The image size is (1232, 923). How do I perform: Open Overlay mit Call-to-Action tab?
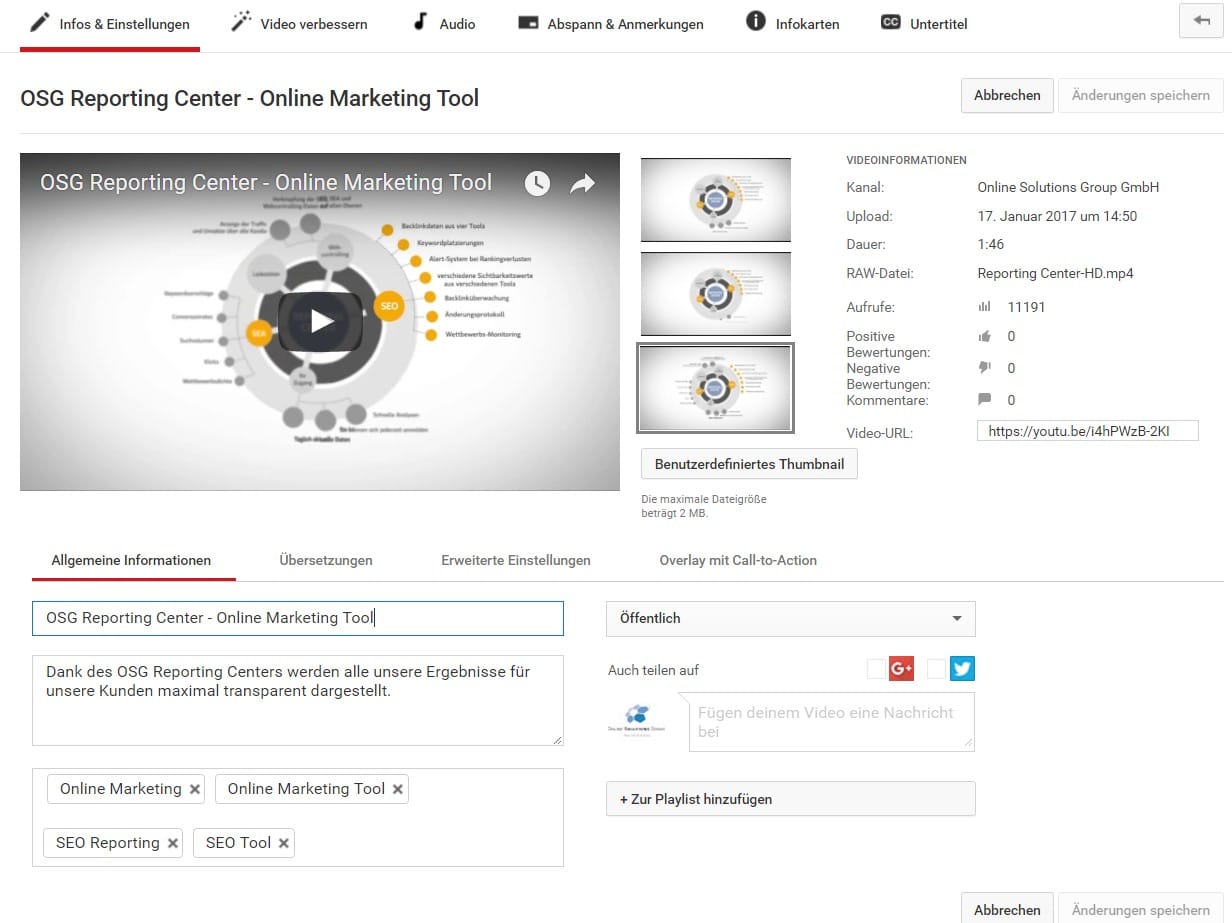coord(738,560)
